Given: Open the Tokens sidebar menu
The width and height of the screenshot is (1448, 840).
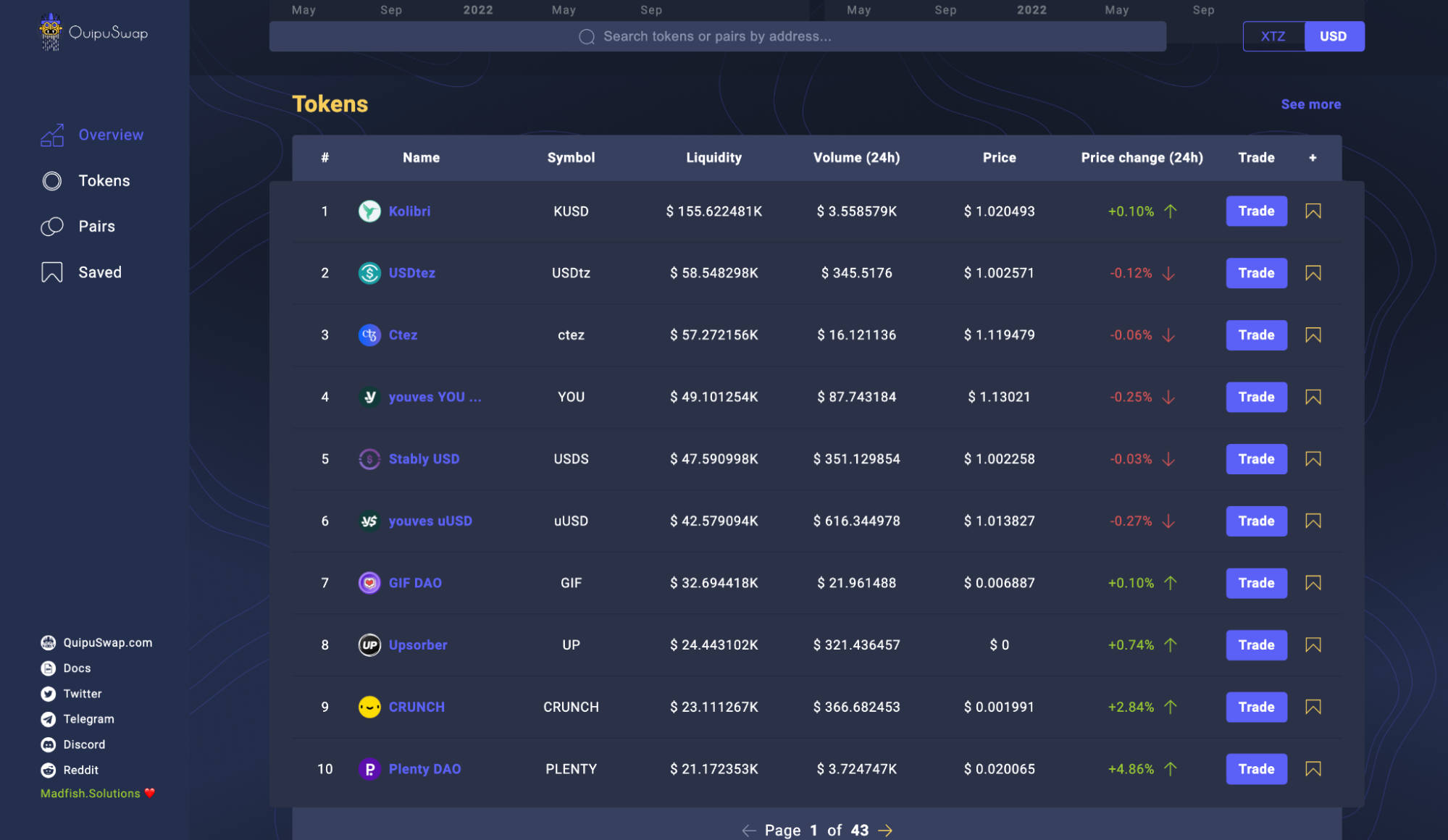Looking at the screenshot, I should coord(104,181).
